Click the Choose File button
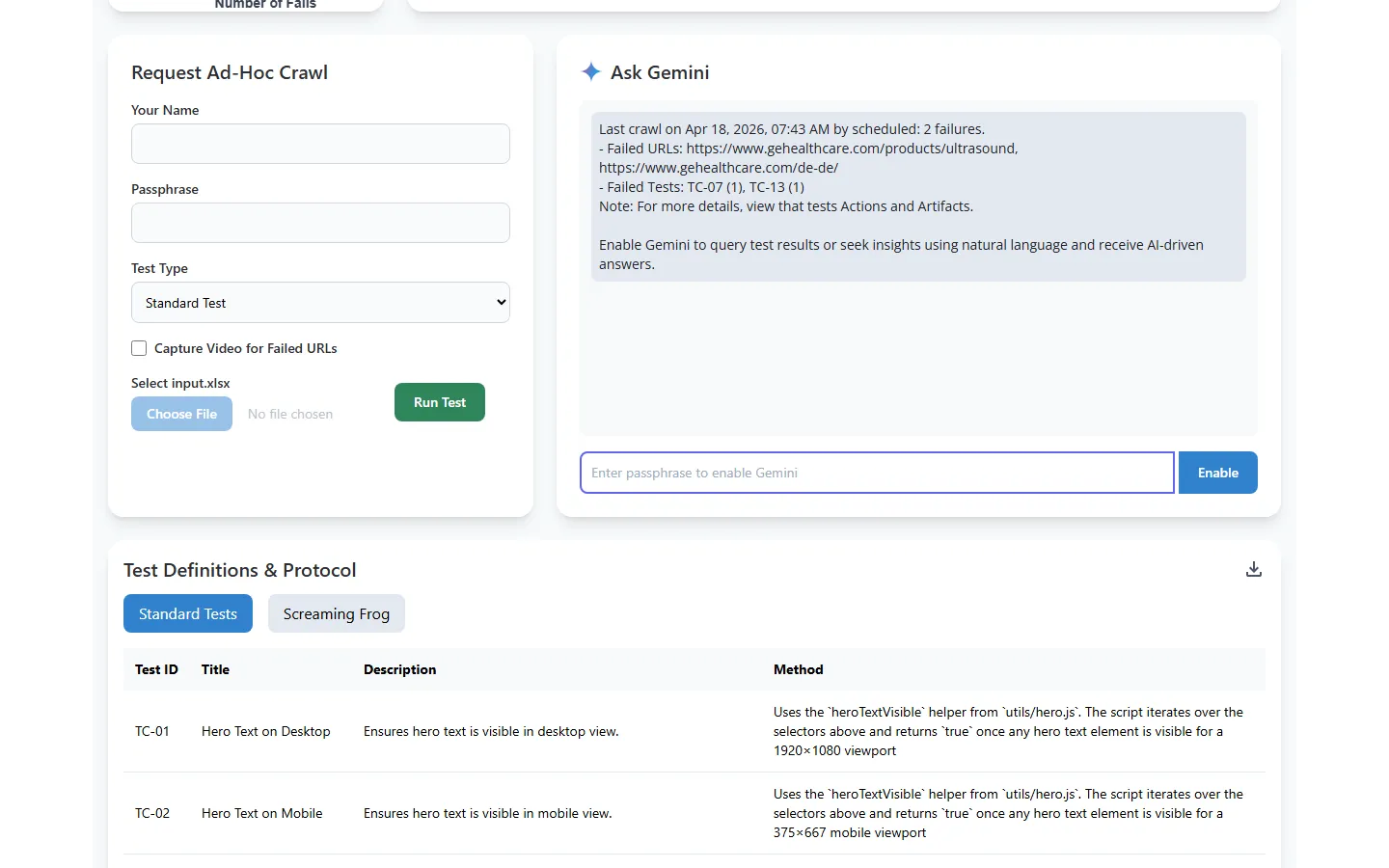The height and width of the screenshot is (868, 1389). (x=181, y=414)
